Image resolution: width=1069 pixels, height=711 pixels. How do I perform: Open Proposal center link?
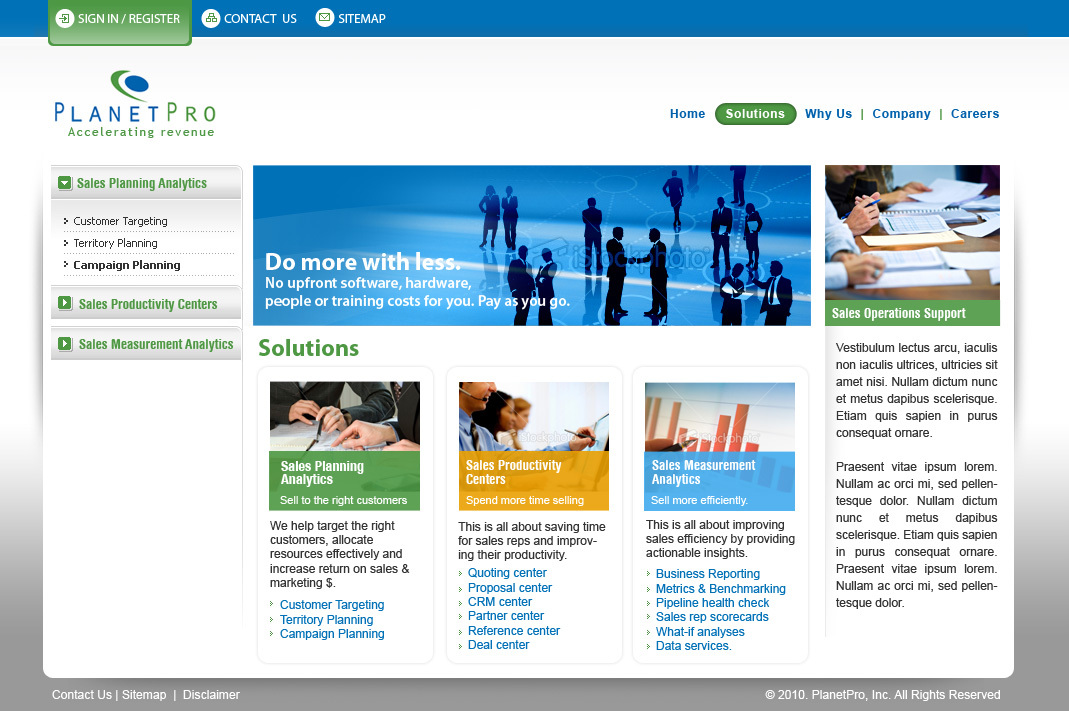510,588
